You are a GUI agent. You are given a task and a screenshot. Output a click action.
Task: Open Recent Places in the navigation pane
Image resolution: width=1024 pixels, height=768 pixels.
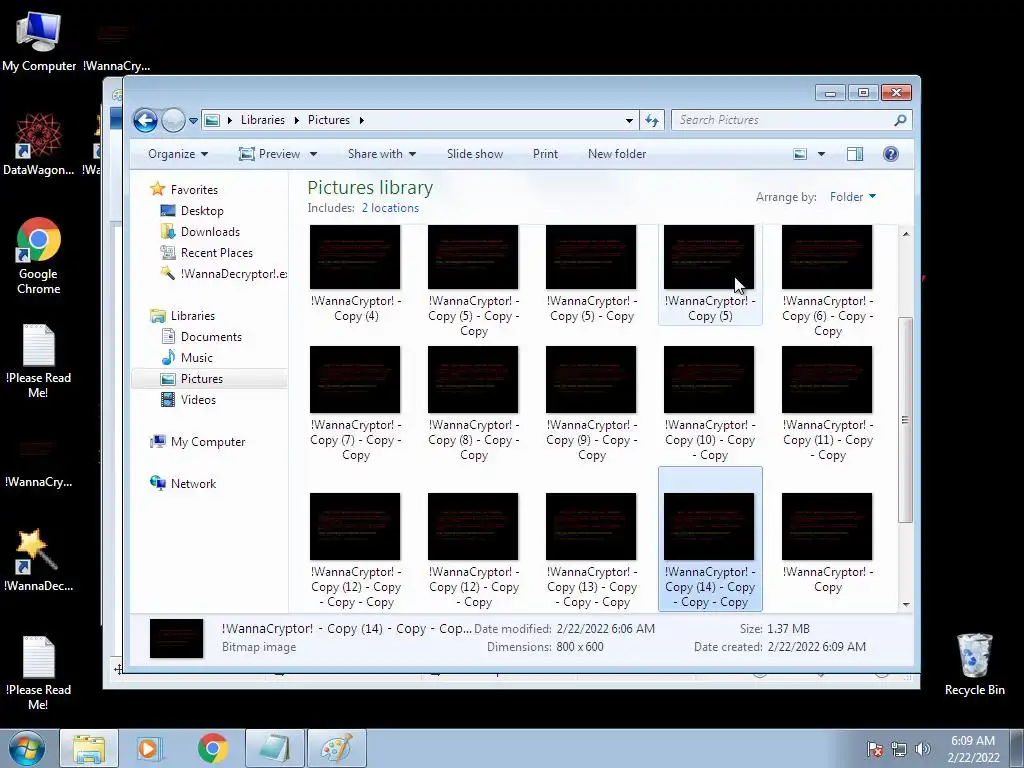tap(216, 253)
